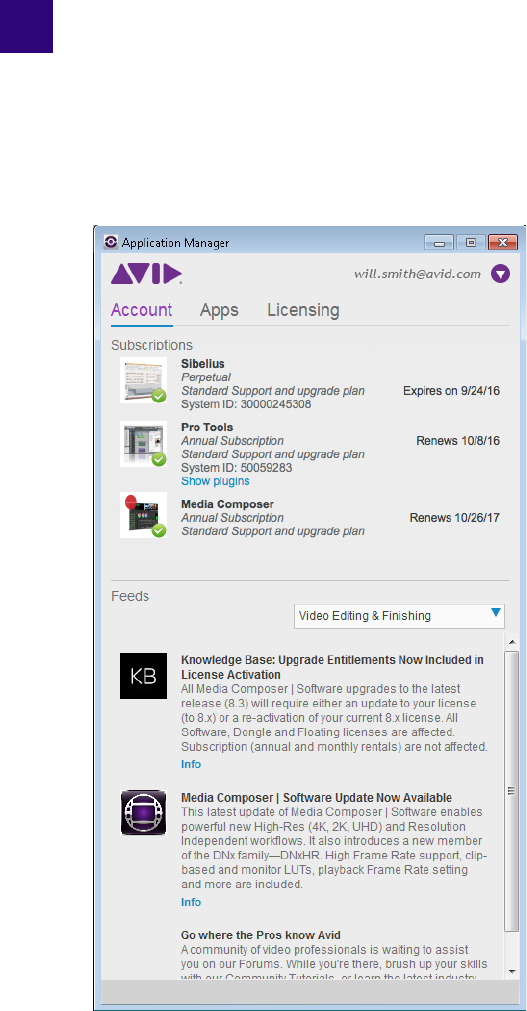The height and width of the screenshot is (1011, 527).
Task: Click the feeds scrollbar up arrow
Action: [512, 642]
